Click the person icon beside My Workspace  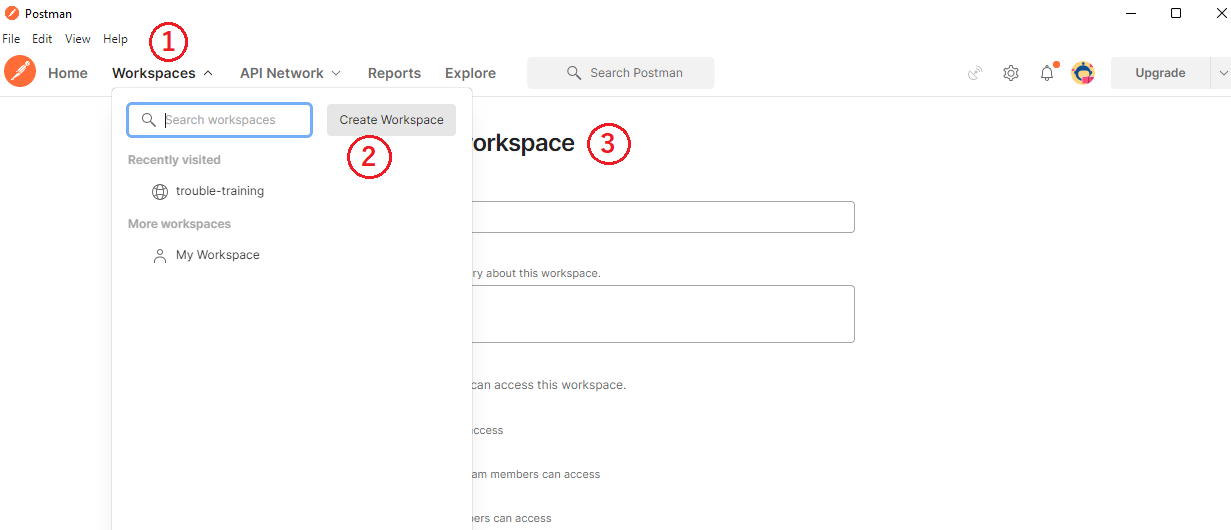(x=160, y=256)
